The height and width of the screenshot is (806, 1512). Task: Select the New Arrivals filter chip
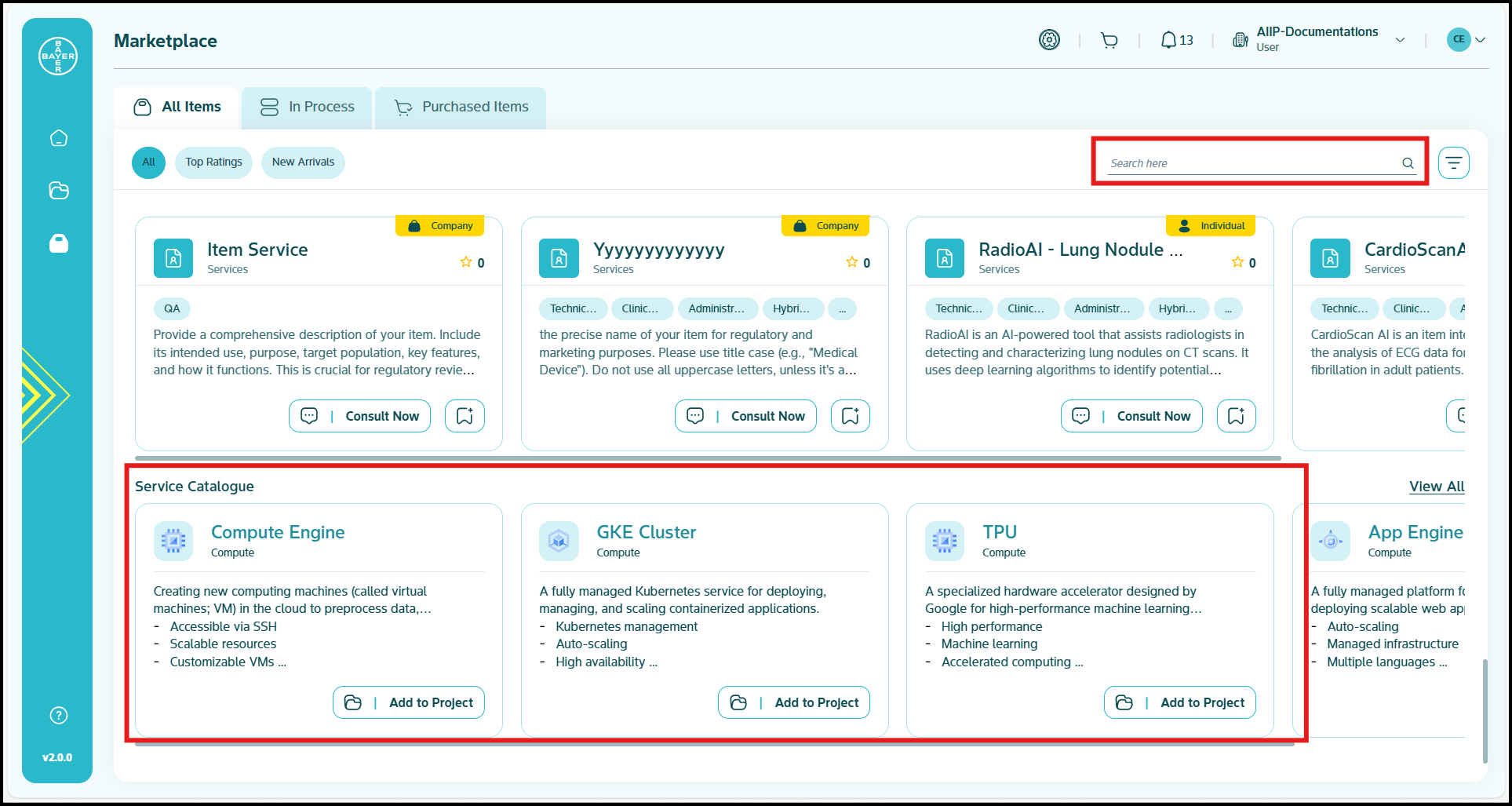tap(303, 162)
